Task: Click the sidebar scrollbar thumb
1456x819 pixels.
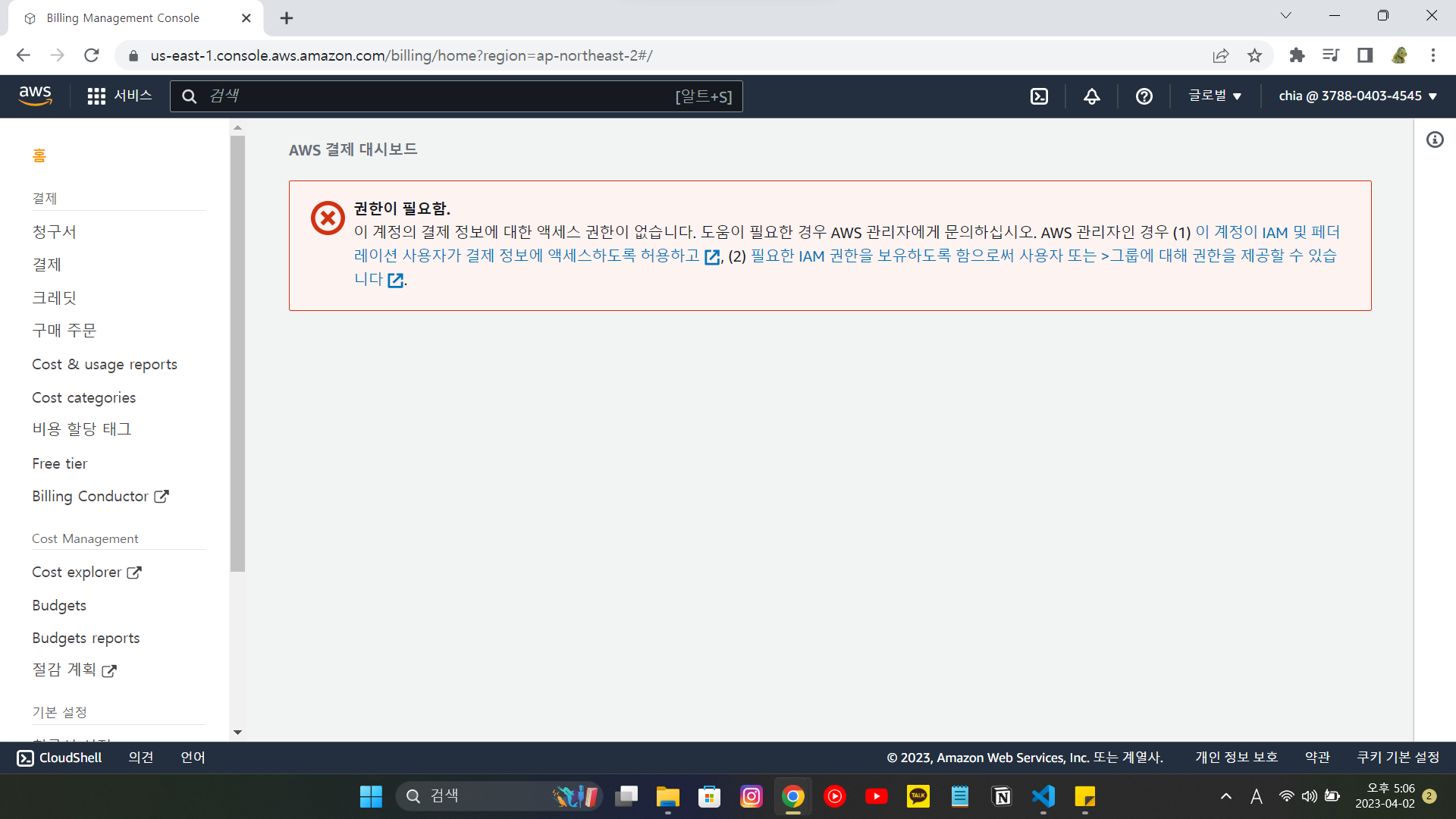Action: [237, 354]
